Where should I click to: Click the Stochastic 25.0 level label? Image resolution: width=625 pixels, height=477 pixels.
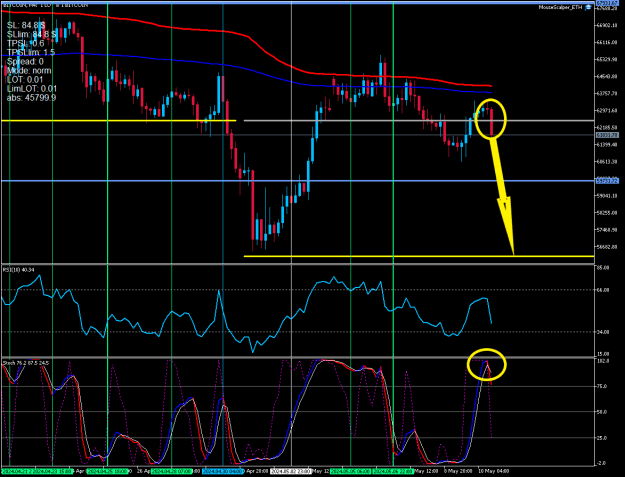pyautogui.click(x=603, y=438)
